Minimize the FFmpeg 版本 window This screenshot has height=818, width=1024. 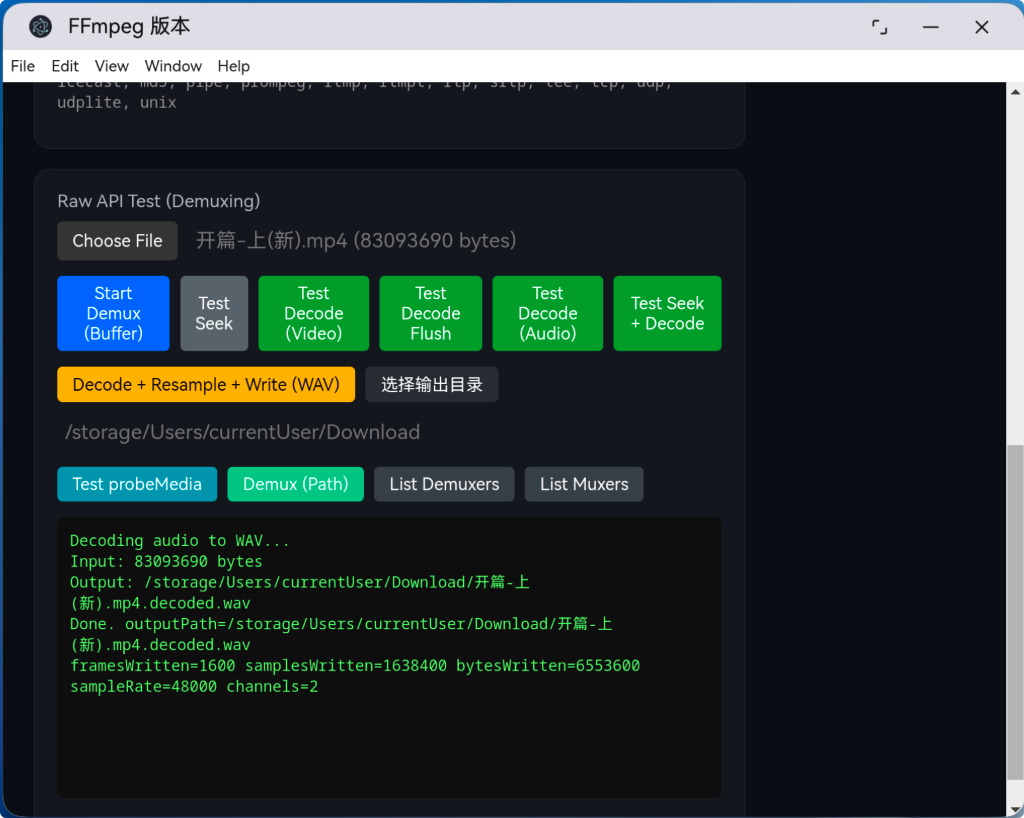pos(931,27)
